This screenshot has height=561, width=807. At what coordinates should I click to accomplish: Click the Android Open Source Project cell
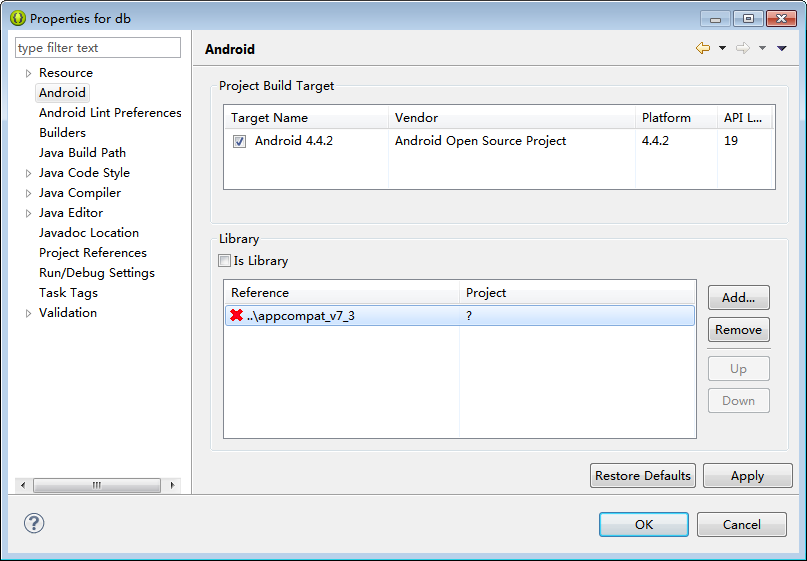click(480, 141)
